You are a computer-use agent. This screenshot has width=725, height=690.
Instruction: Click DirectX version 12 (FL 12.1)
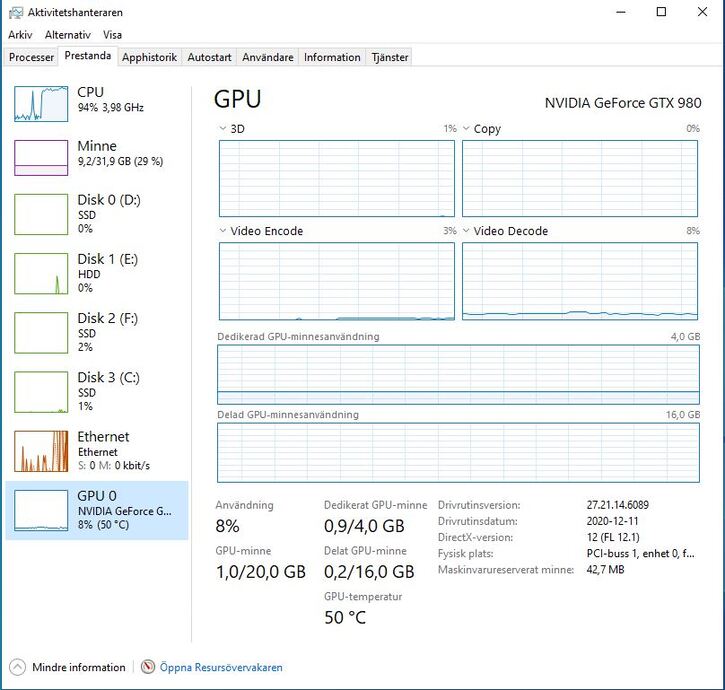point(613,537)
